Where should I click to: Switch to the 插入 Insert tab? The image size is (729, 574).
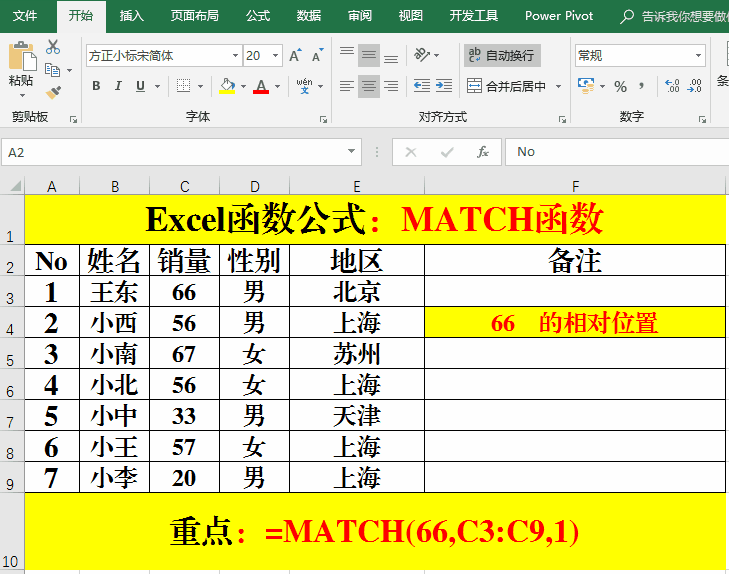tap(132, 16)
